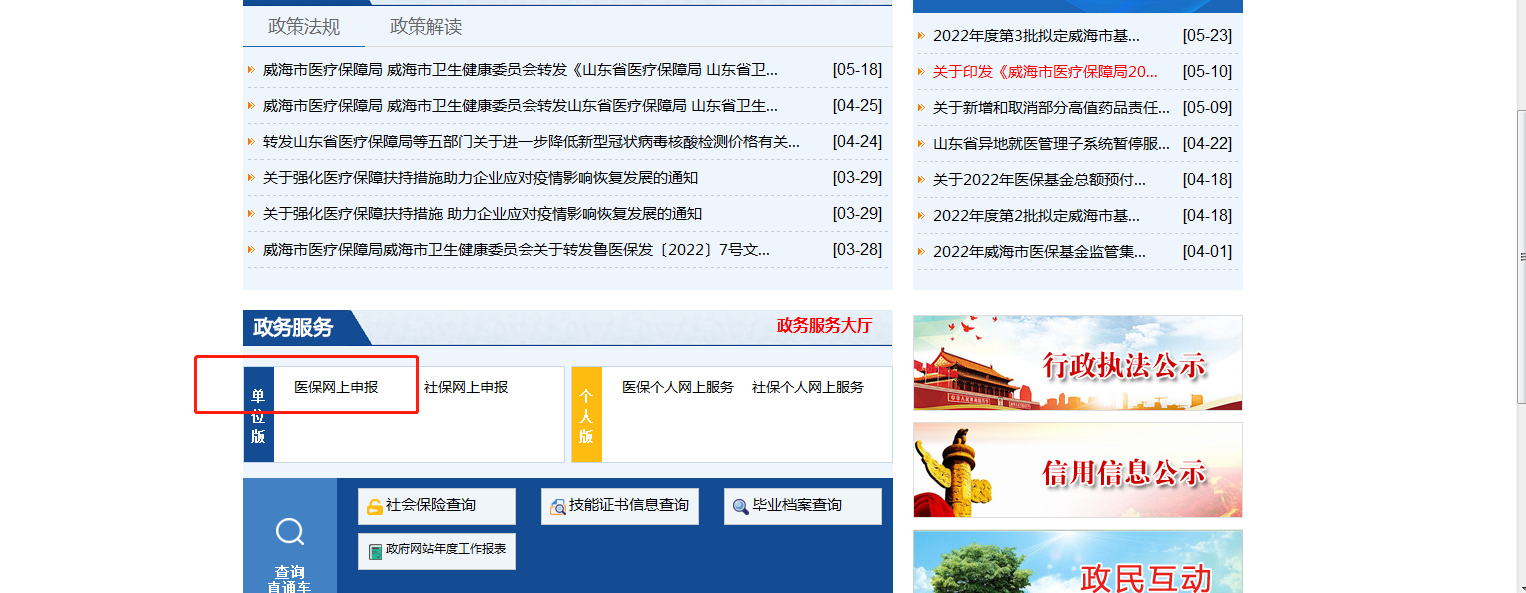1526x593 pixels.
Task: Open the 政民互动 banner
Action: [x=1078, y=562]
